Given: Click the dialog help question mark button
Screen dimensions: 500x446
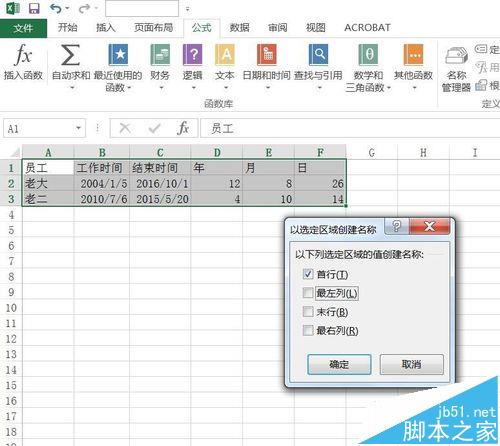Looking at the screenshot, I should click(396, 226).
